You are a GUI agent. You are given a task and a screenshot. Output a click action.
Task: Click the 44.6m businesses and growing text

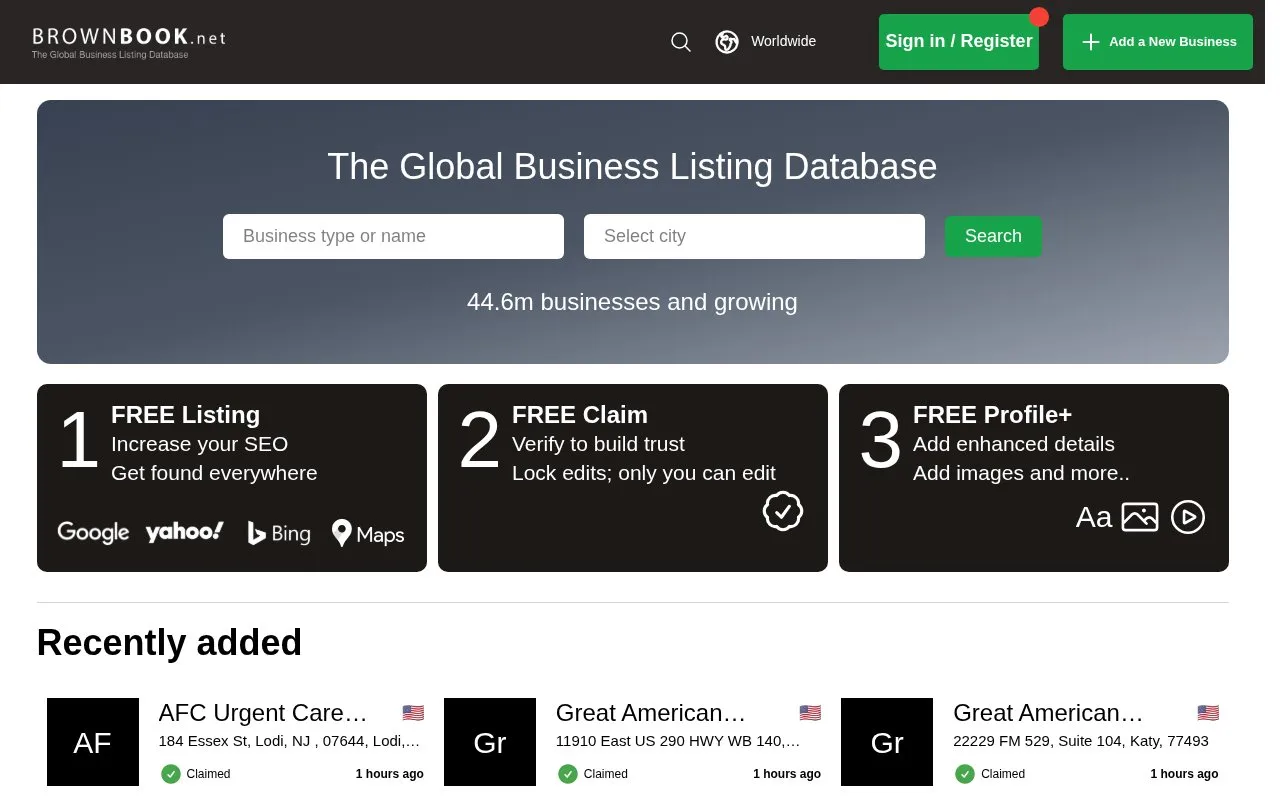point(632,302)
